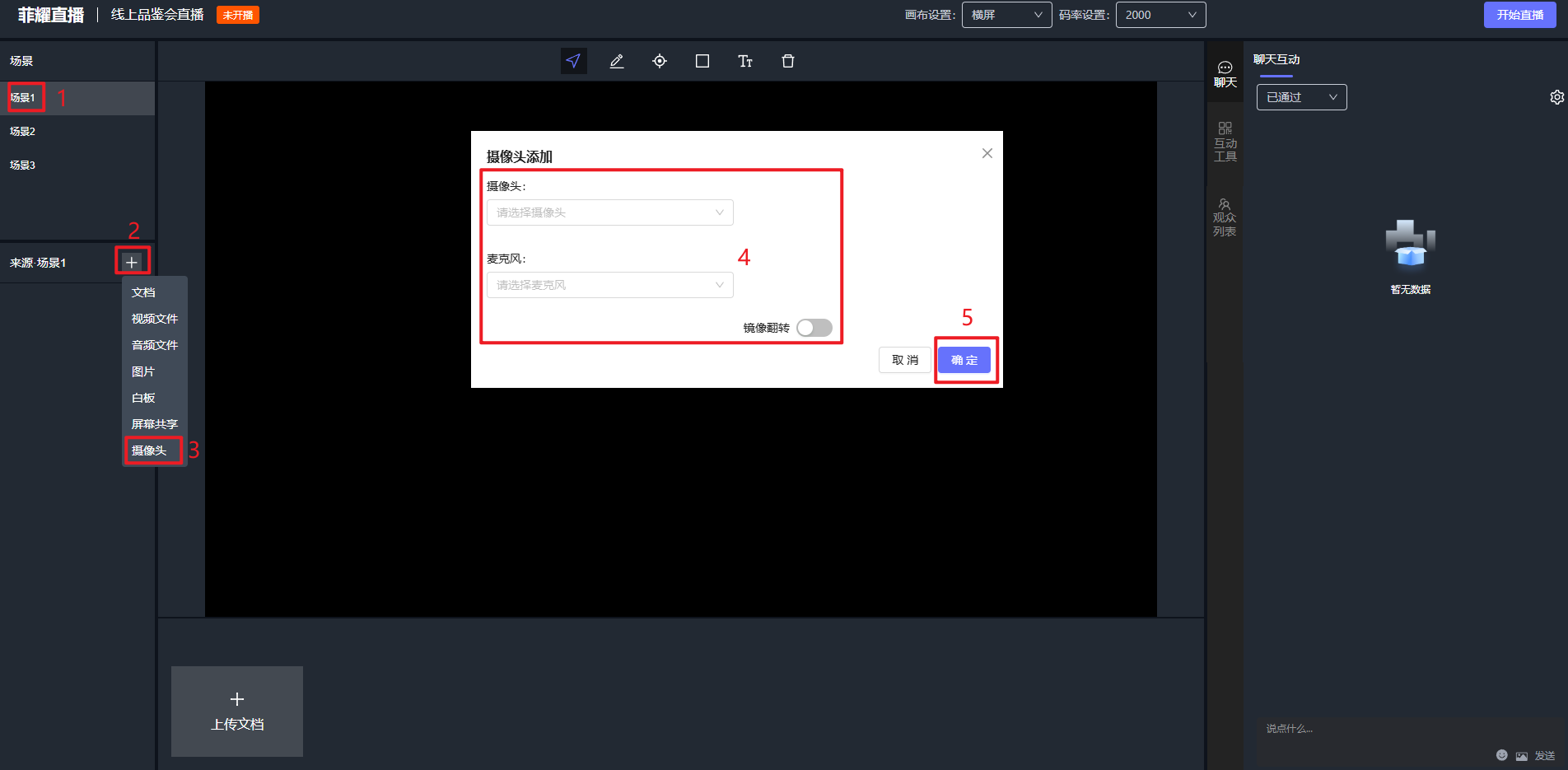Viewport: 1568px width, 770px height.
Task: Select the text tool
Action: point(745,61)
